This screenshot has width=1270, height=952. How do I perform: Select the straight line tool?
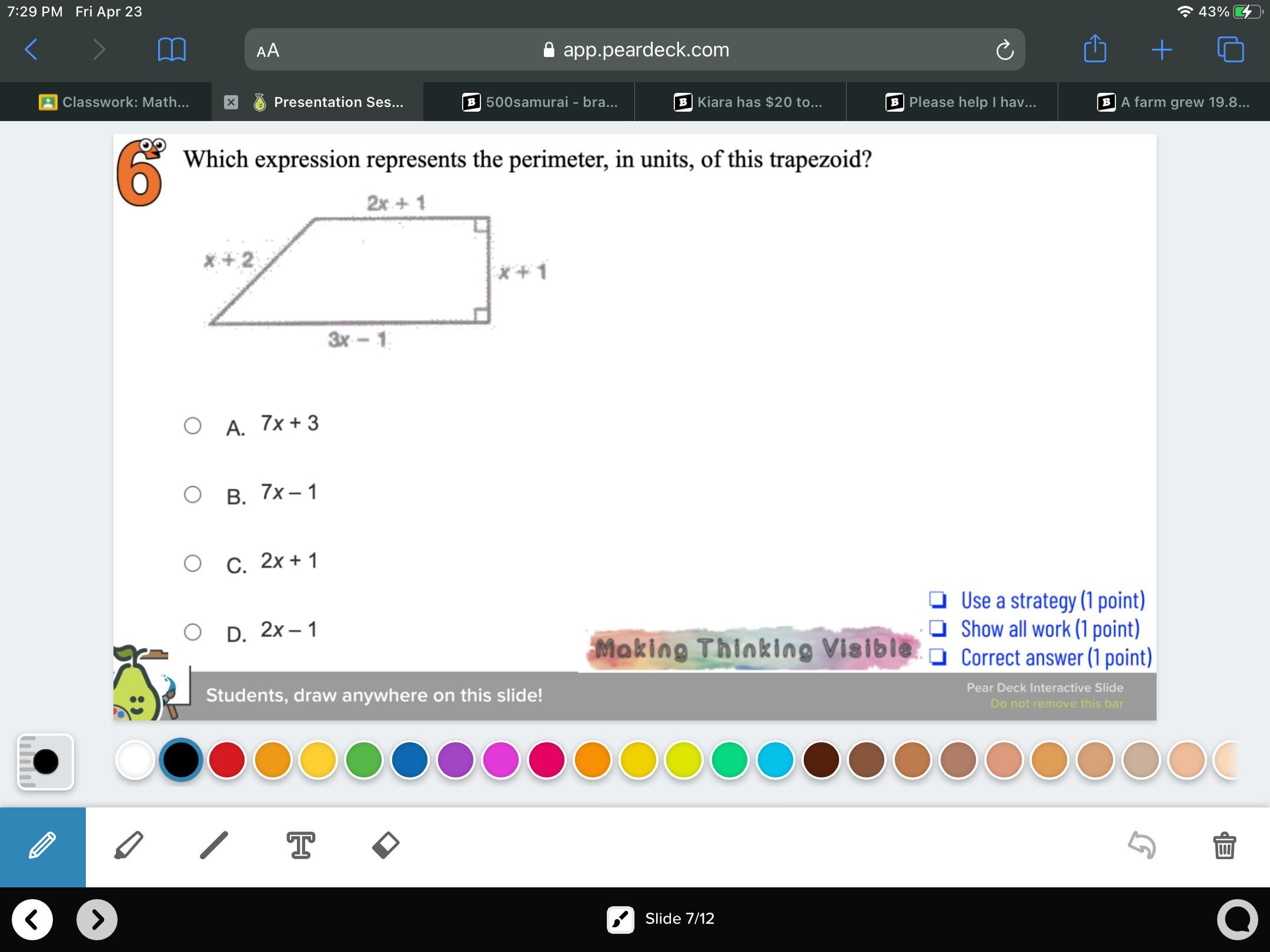(x=214, y=845)
